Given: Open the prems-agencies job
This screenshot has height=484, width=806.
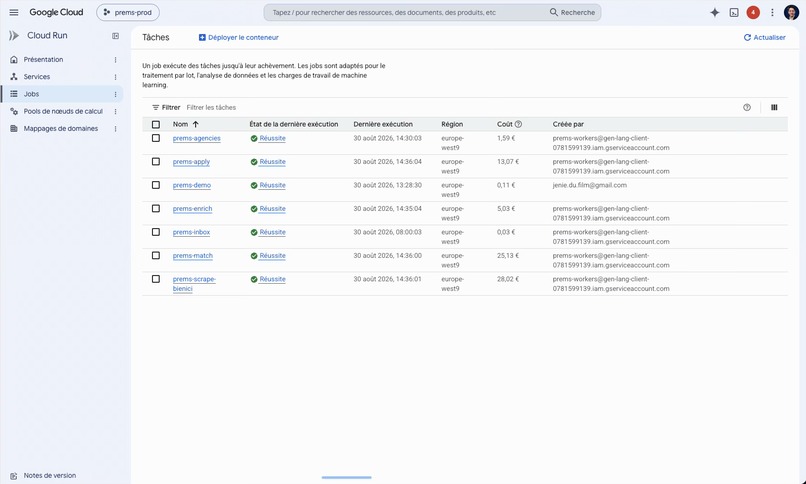Looking at the screenshot, I should click(x=196, y=138).
